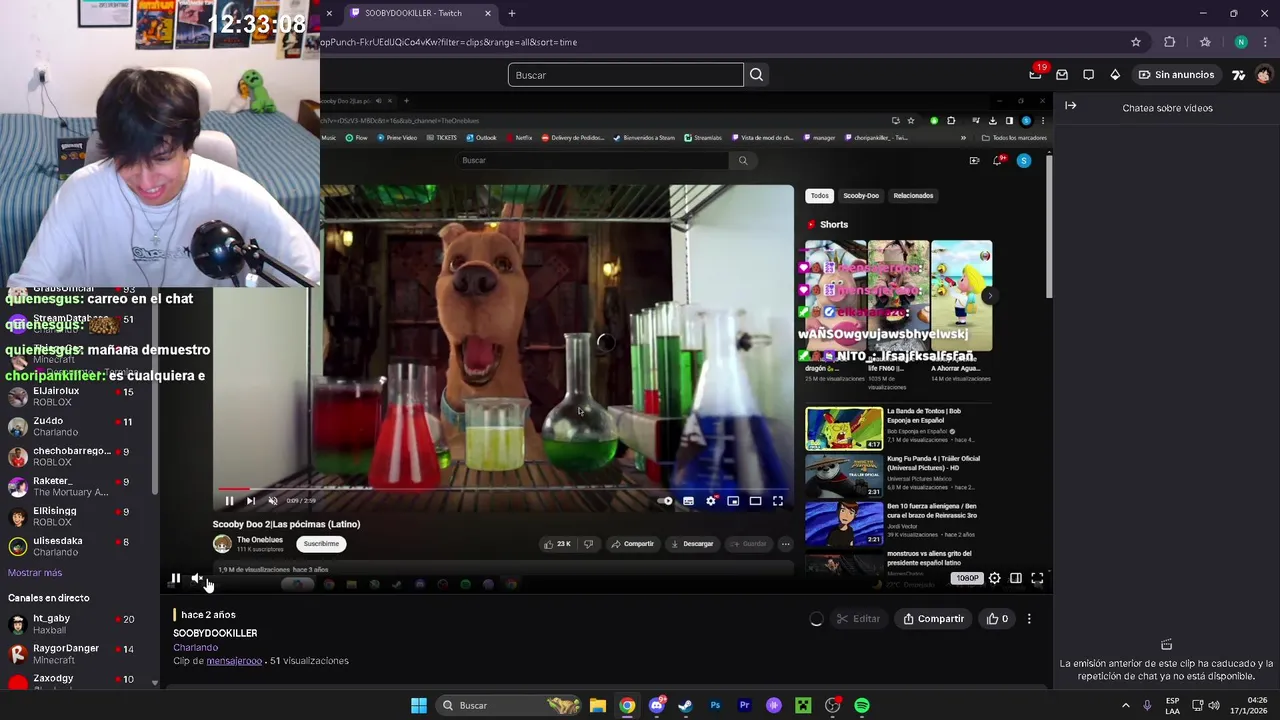Click the SOOBYDOOKILLER clip title text
The width and height of the screenshot is (1280, 720).
215,633
